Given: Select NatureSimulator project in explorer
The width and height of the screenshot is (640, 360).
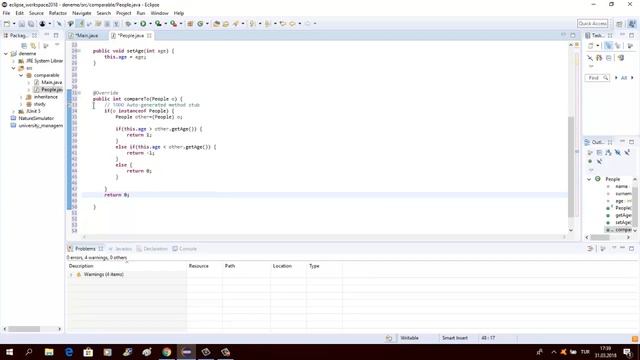Looking at the screenshot, I should [36, 118].
